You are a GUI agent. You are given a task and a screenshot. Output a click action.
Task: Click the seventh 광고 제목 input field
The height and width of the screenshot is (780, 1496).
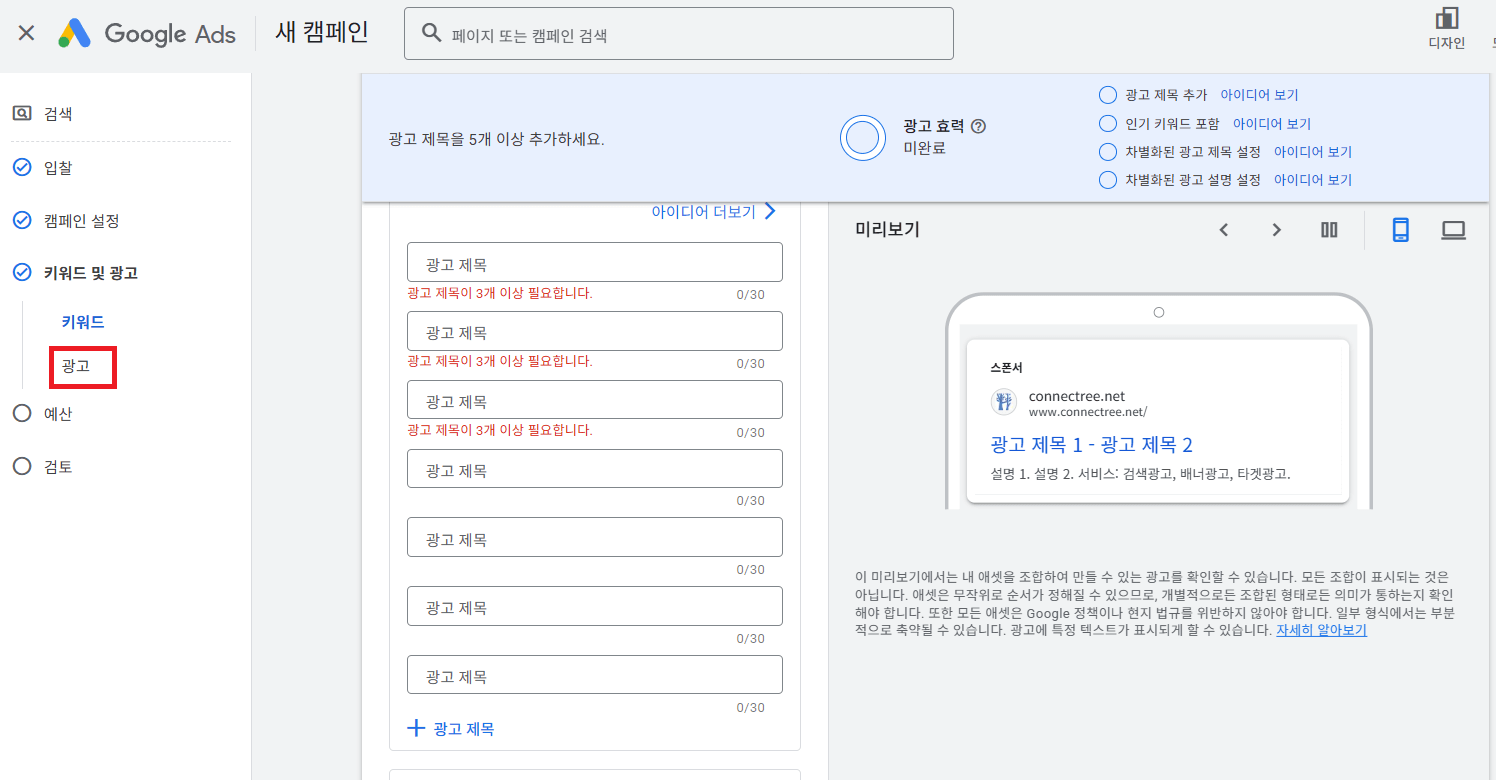[x=595, y=675]
